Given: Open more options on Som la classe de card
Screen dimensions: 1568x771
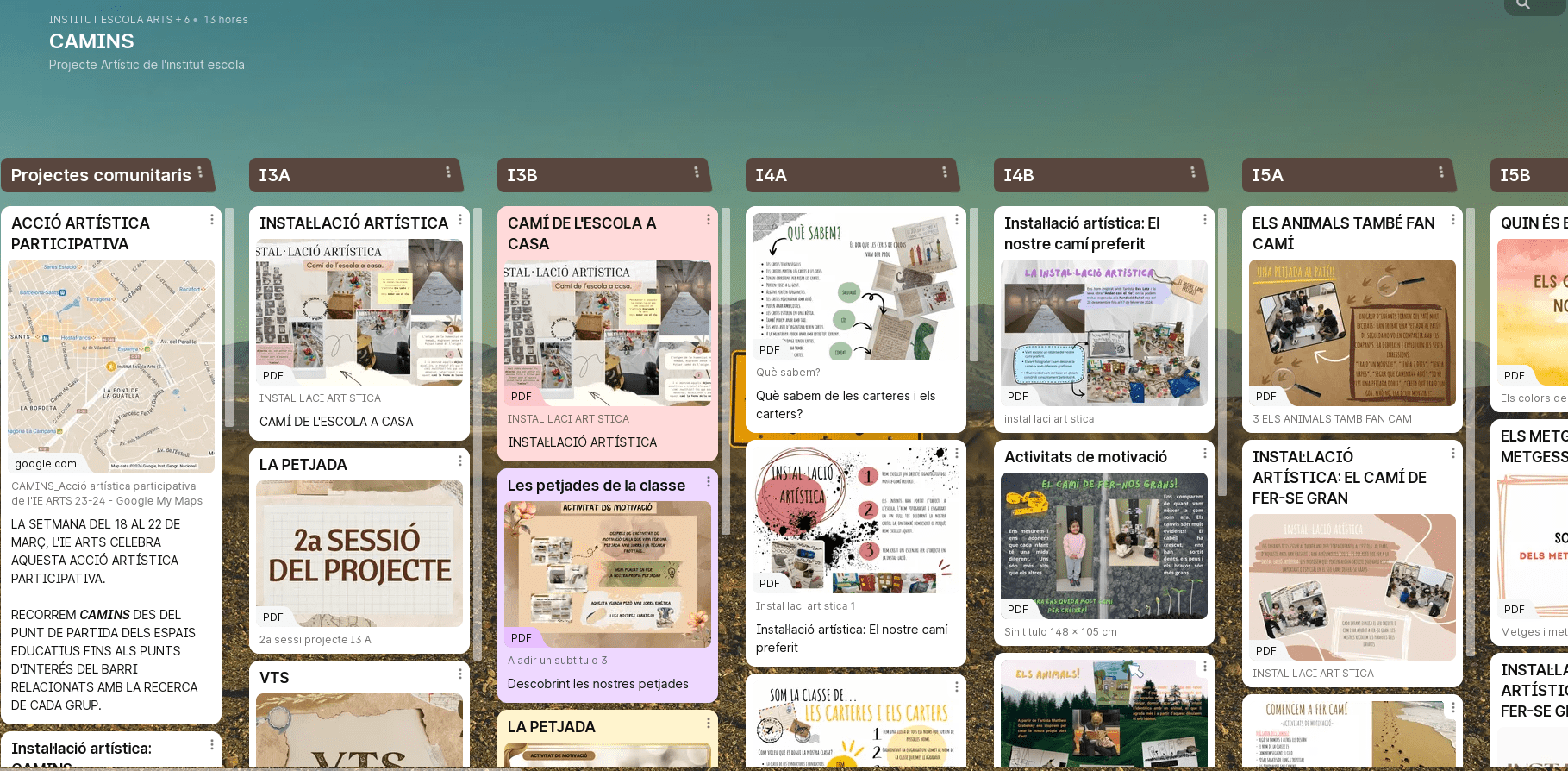Looking at the screenshot, I should (x=957, y=687).
